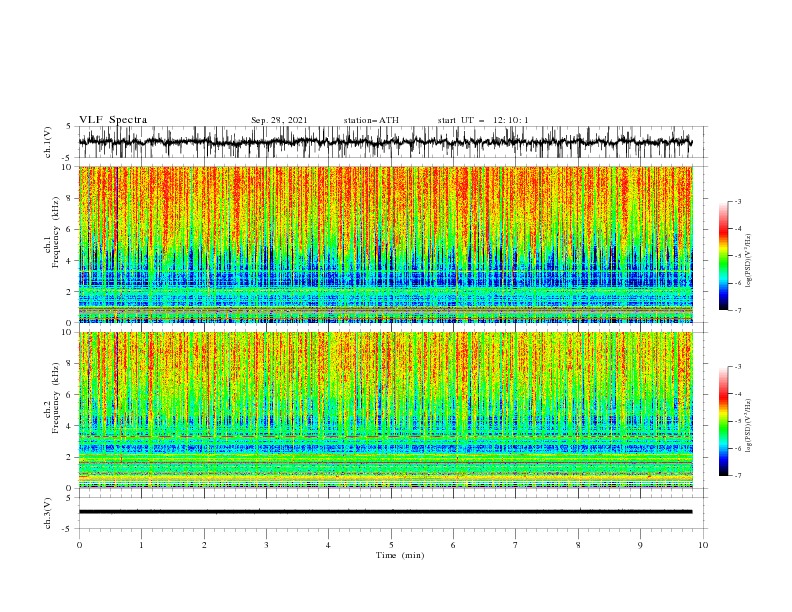Click the "VLF Spectra" title text

click(x=113, y=120)
